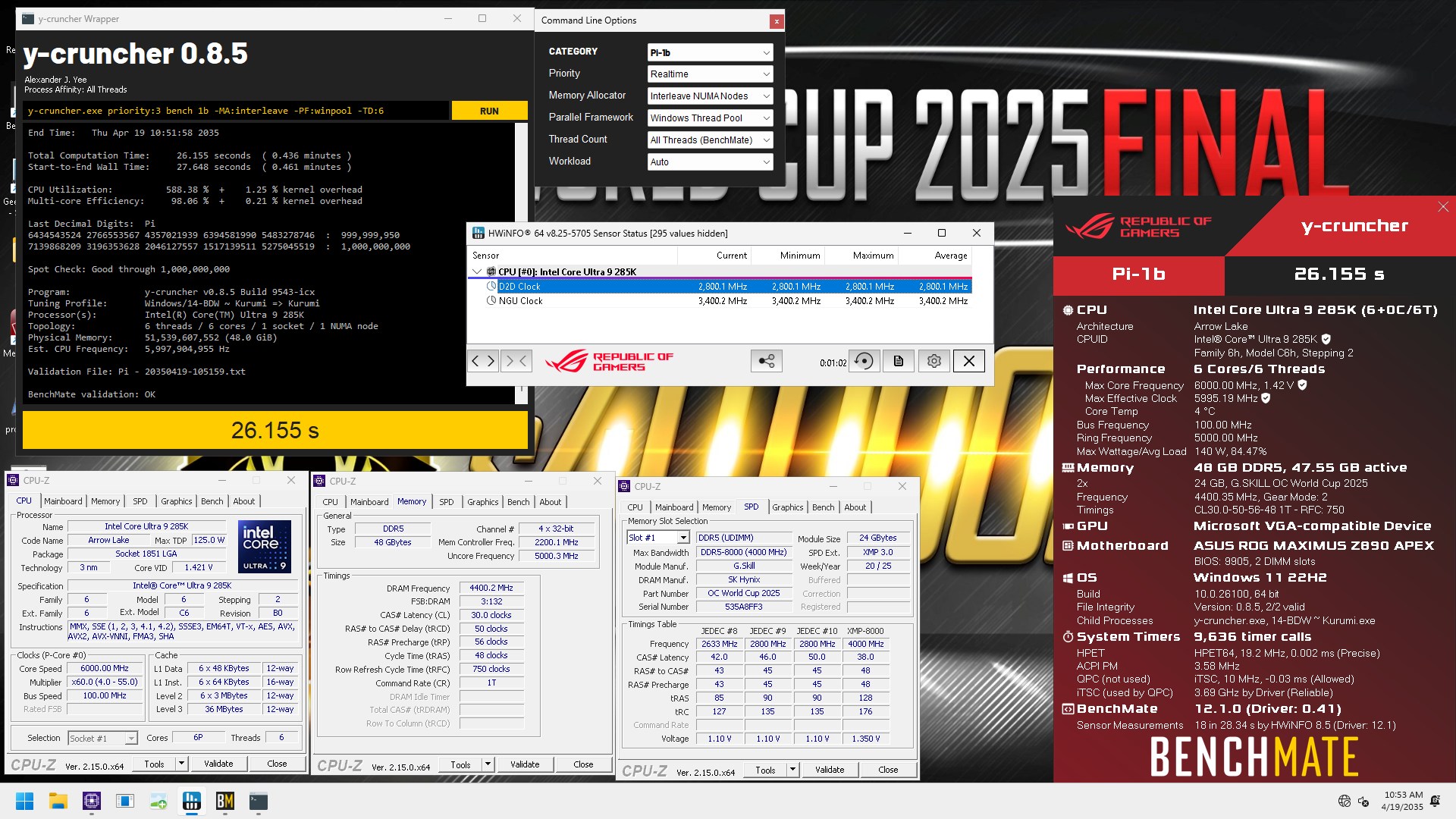Open Parallel Framework dropdown
Screen dimensions: 1456x819
[711, 118]
